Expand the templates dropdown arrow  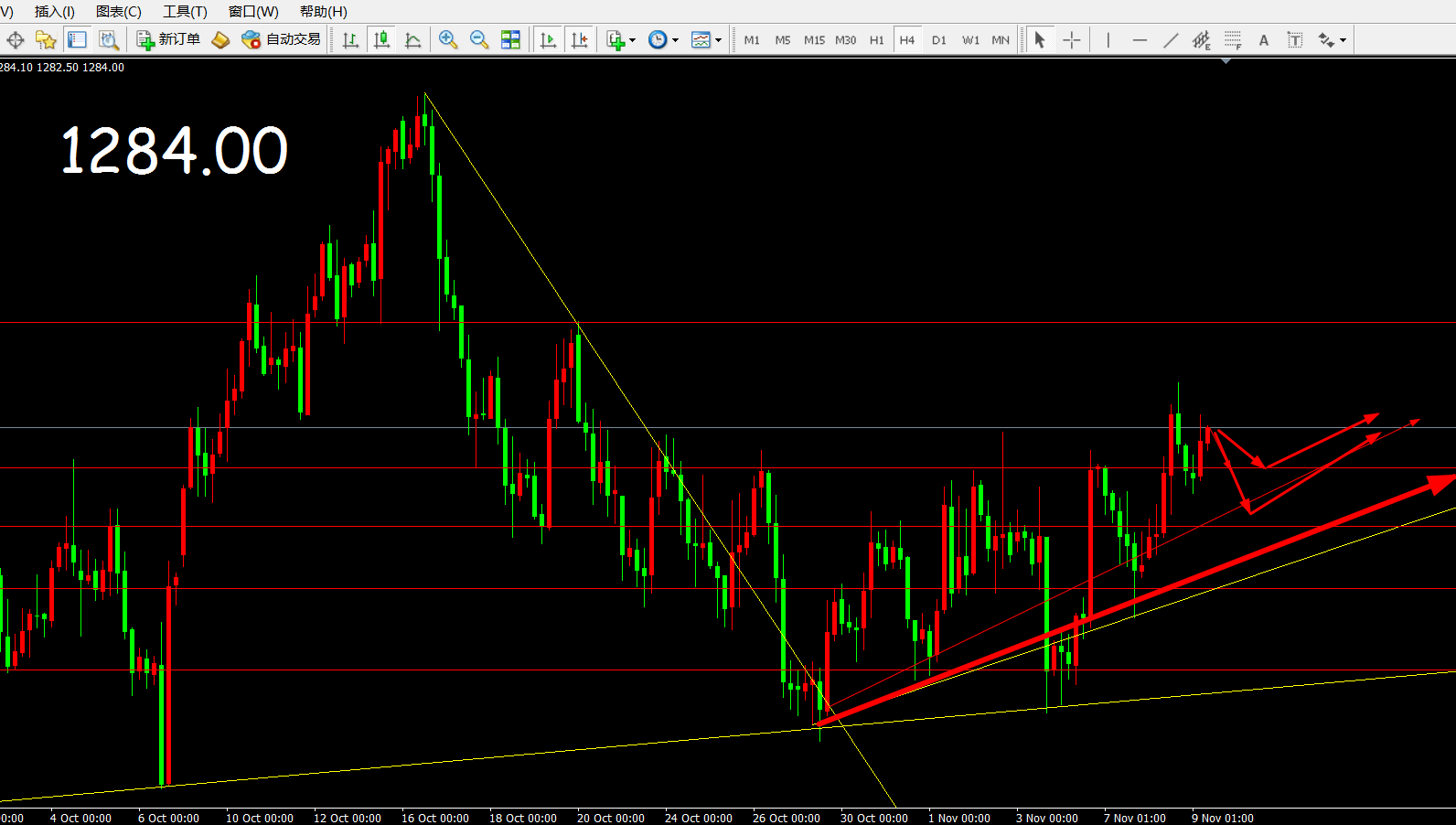(718, 40)
